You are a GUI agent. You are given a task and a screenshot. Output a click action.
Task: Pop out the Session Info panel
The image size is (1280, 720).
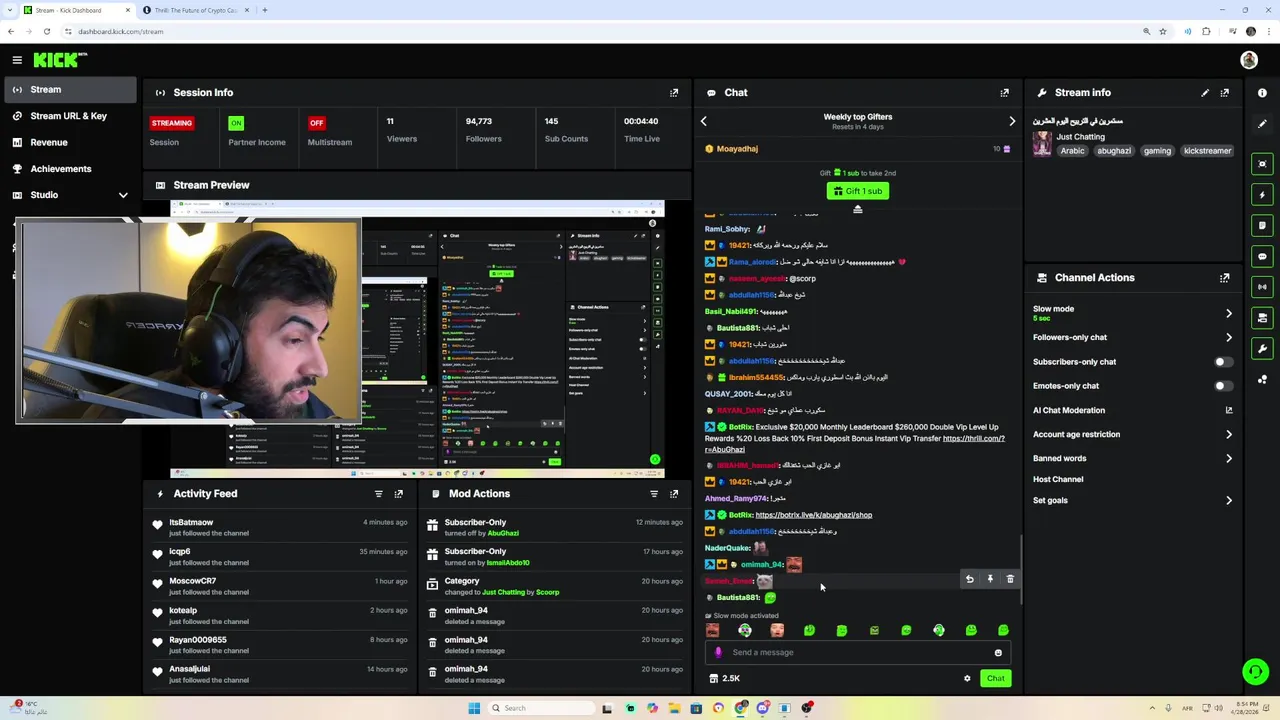tap(674, 93)
